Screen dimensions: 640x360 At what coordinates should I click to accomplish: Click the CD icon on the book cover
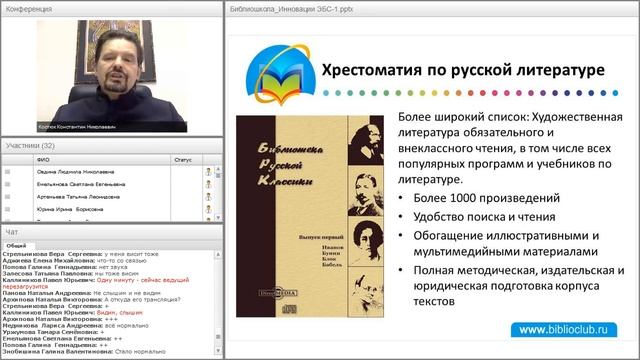pos(289,309)
